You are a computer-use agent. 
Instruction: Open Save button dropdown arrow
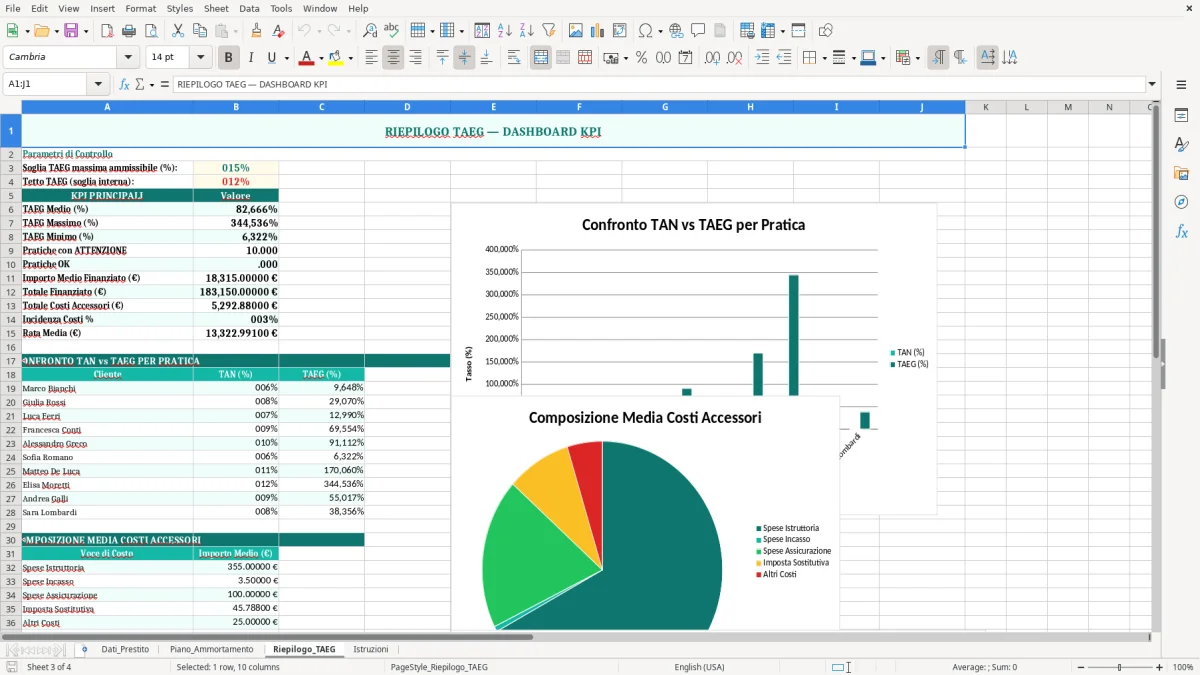(86, 31)
